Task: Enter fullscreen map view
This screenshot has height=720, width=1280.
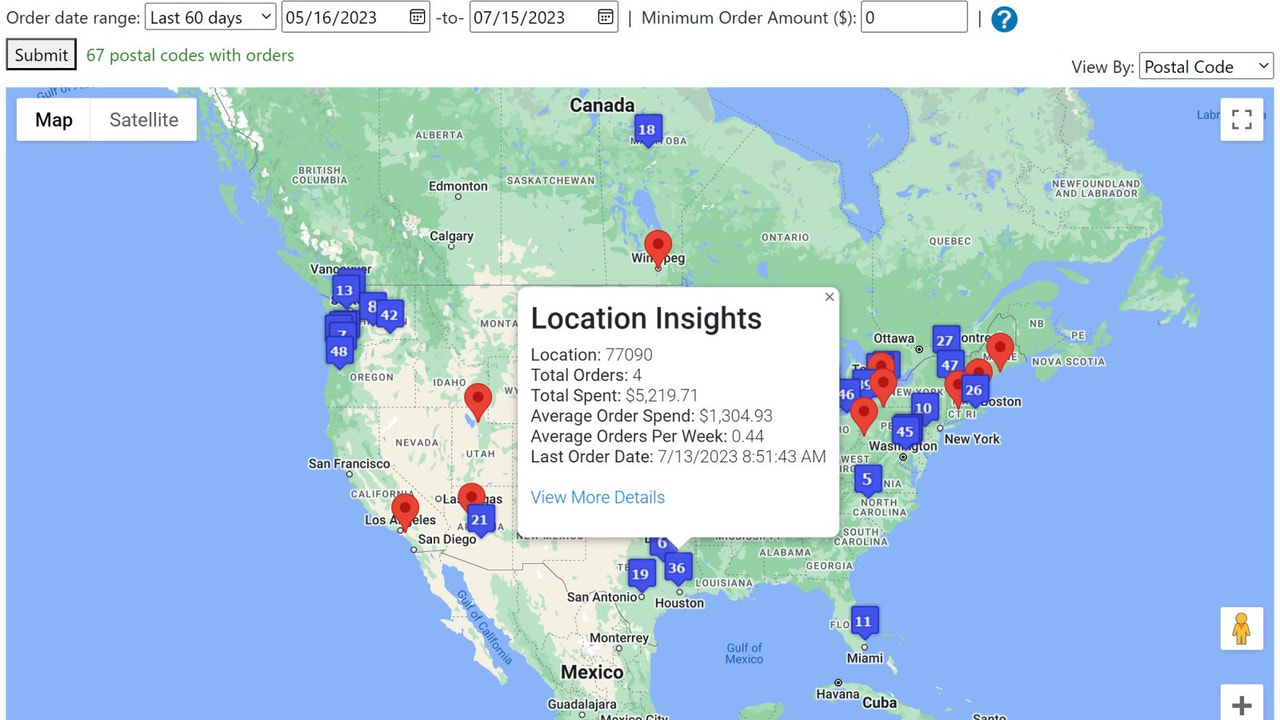Action: click(1241, 119)
